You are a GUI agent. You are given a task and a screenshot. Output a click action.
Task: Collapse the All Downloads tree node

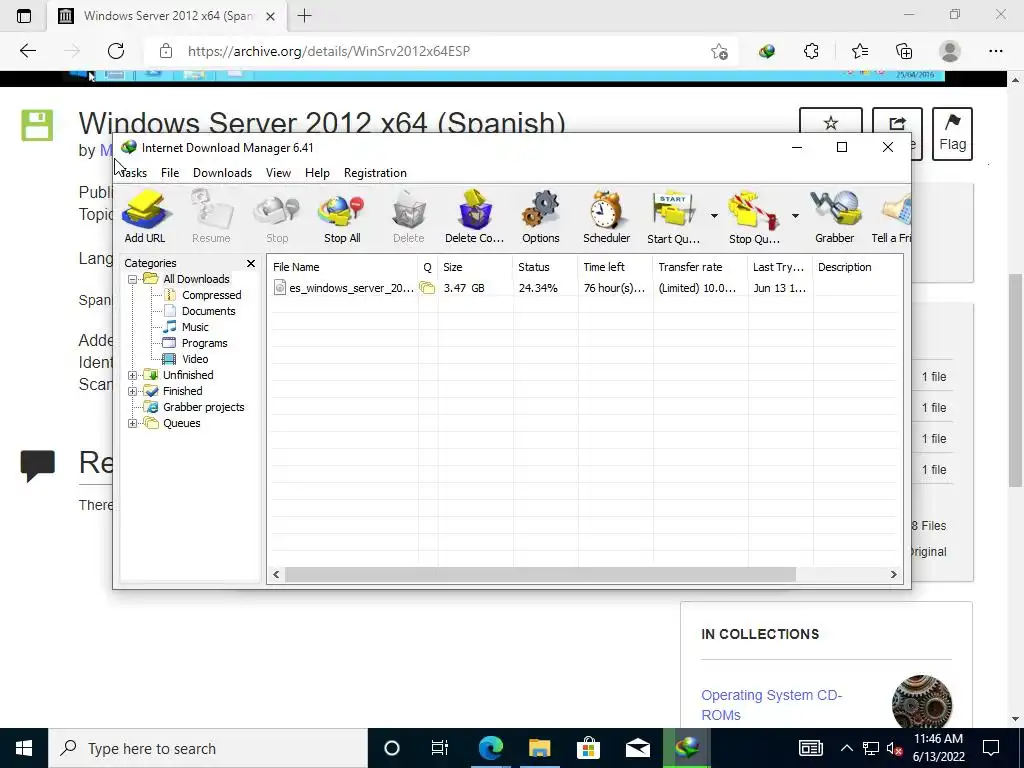pos(133,279)
